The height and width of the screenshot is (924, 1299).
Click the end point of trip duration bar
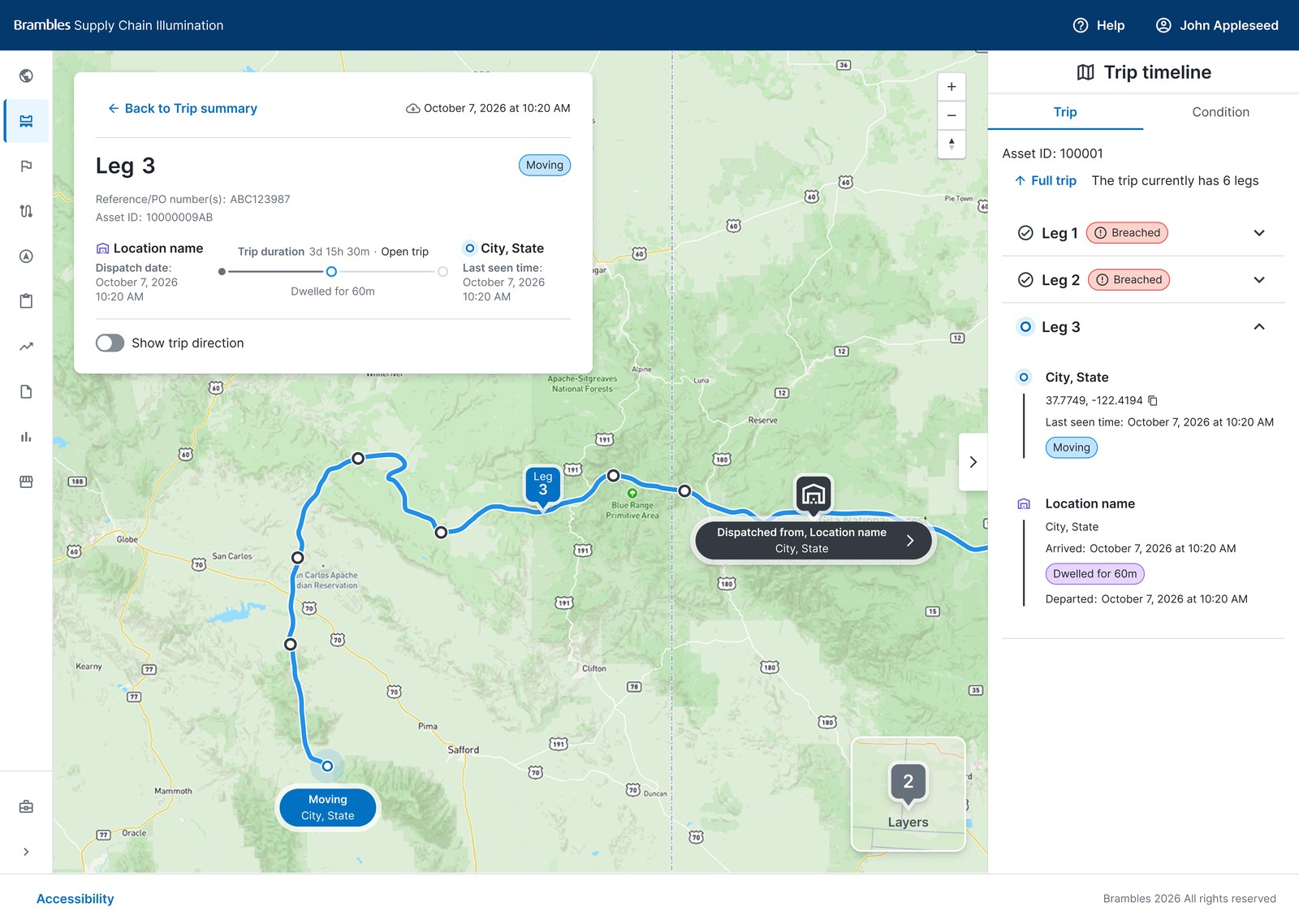442,272
